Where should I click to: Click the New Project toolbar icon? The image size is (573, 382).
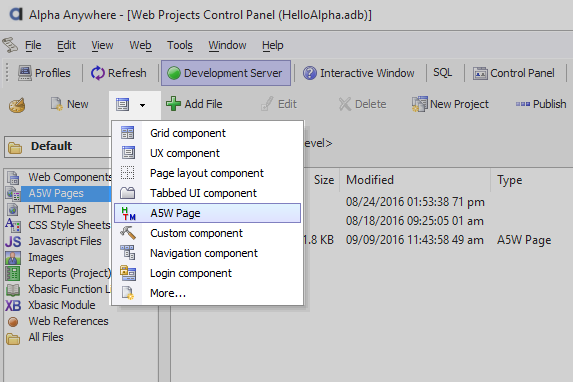point(420,104)
